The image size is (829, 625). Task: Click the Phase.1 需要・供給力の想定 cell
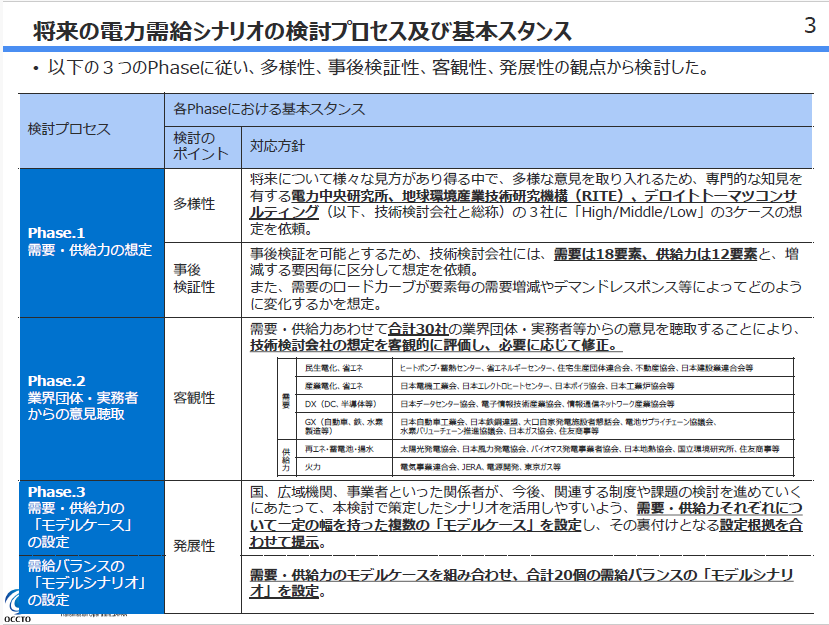coord(92,243)
